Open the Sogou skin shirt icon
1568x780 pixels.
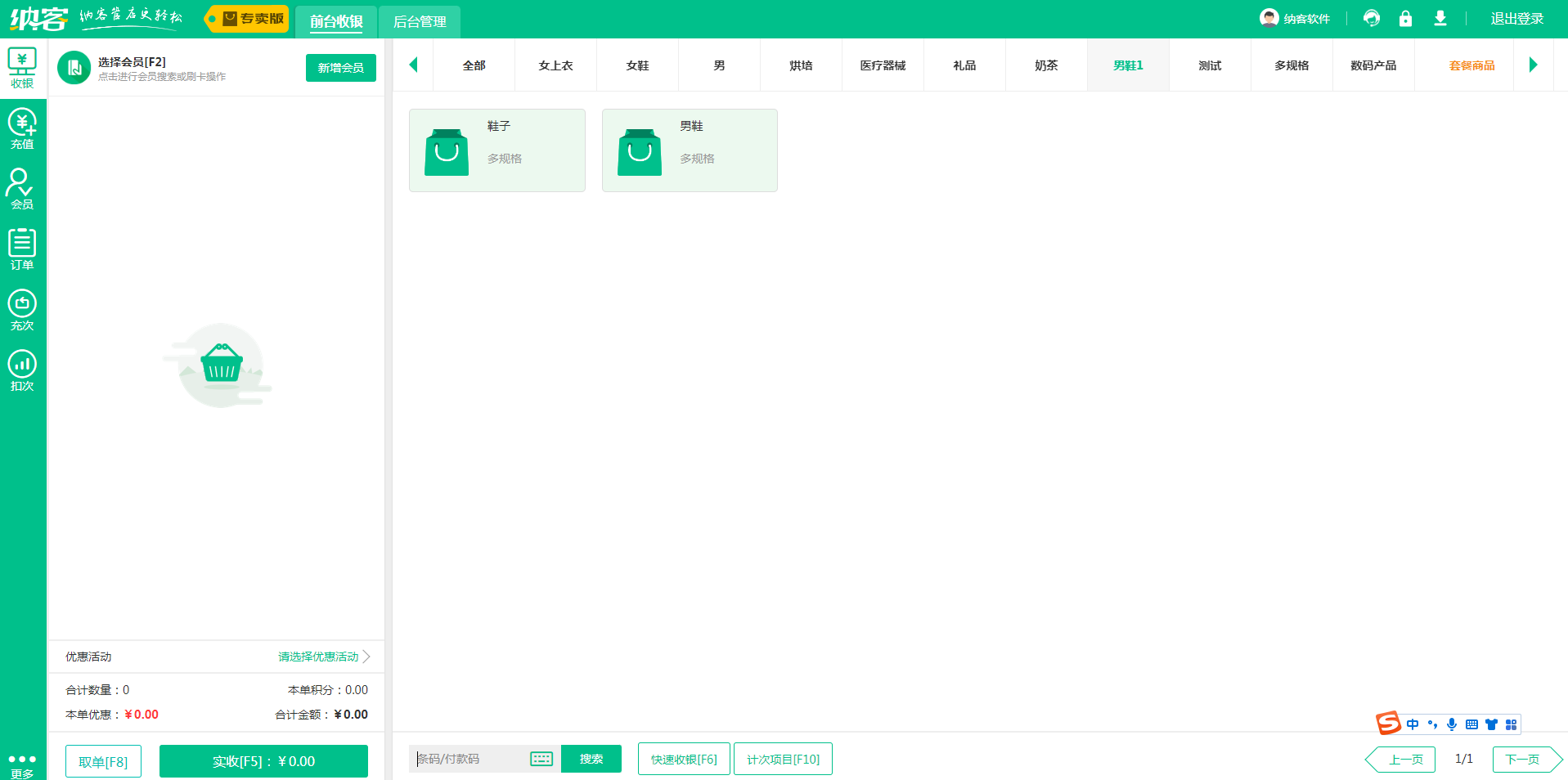pos(1491,724)
